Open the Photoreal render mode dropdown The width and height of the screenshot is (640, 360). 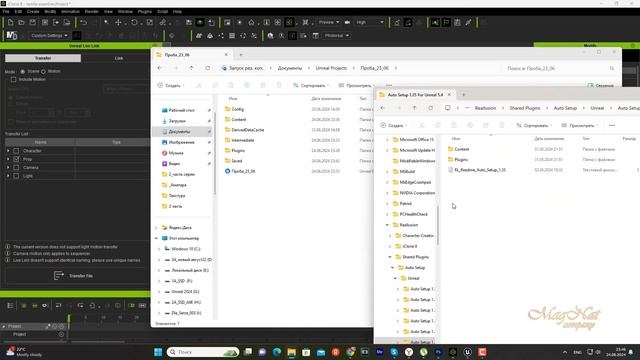point(336,36)
